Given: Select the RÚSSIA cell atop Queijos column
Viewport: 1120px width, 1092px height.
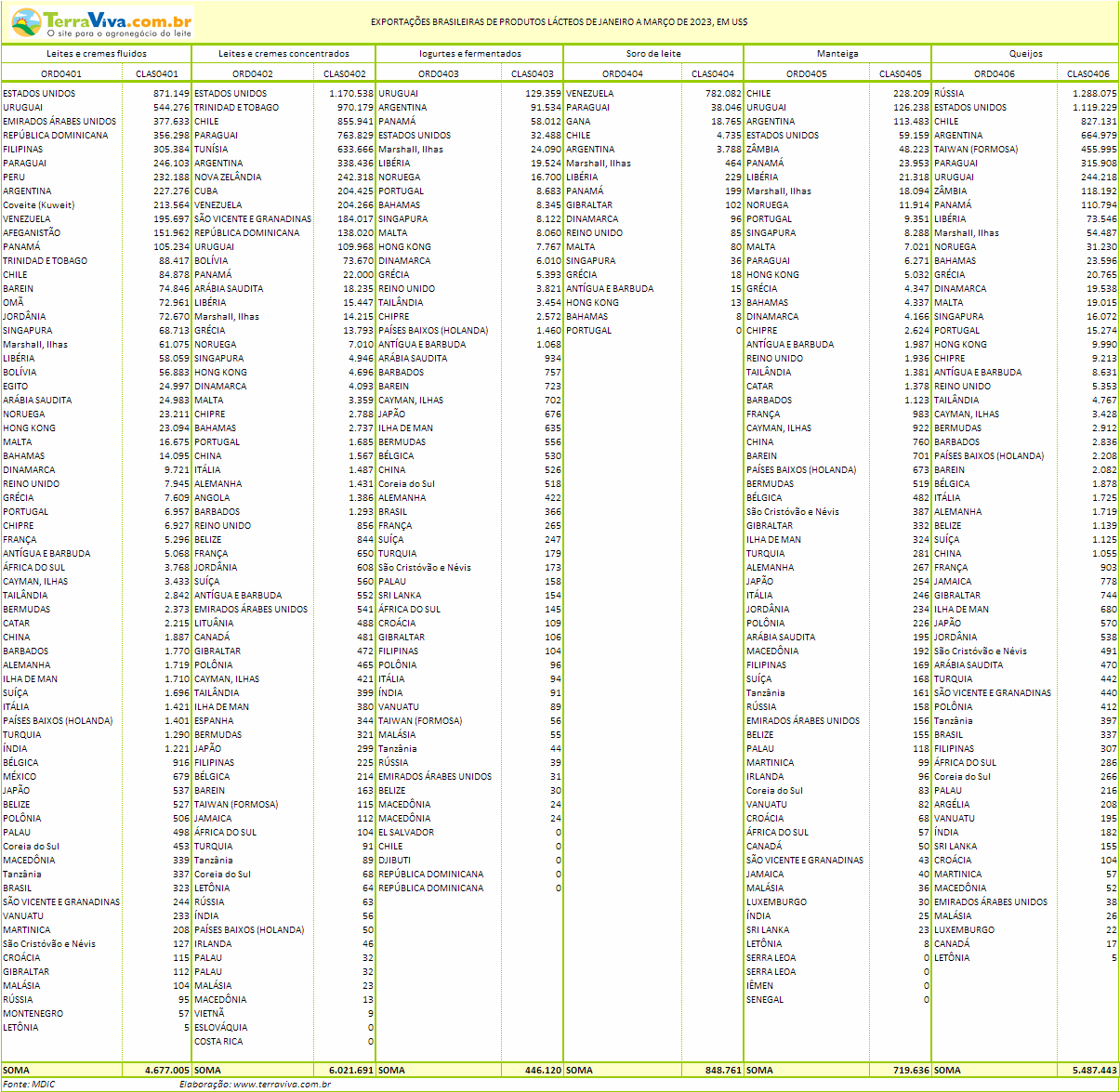Looking at the screenshot, I should 949,94.
